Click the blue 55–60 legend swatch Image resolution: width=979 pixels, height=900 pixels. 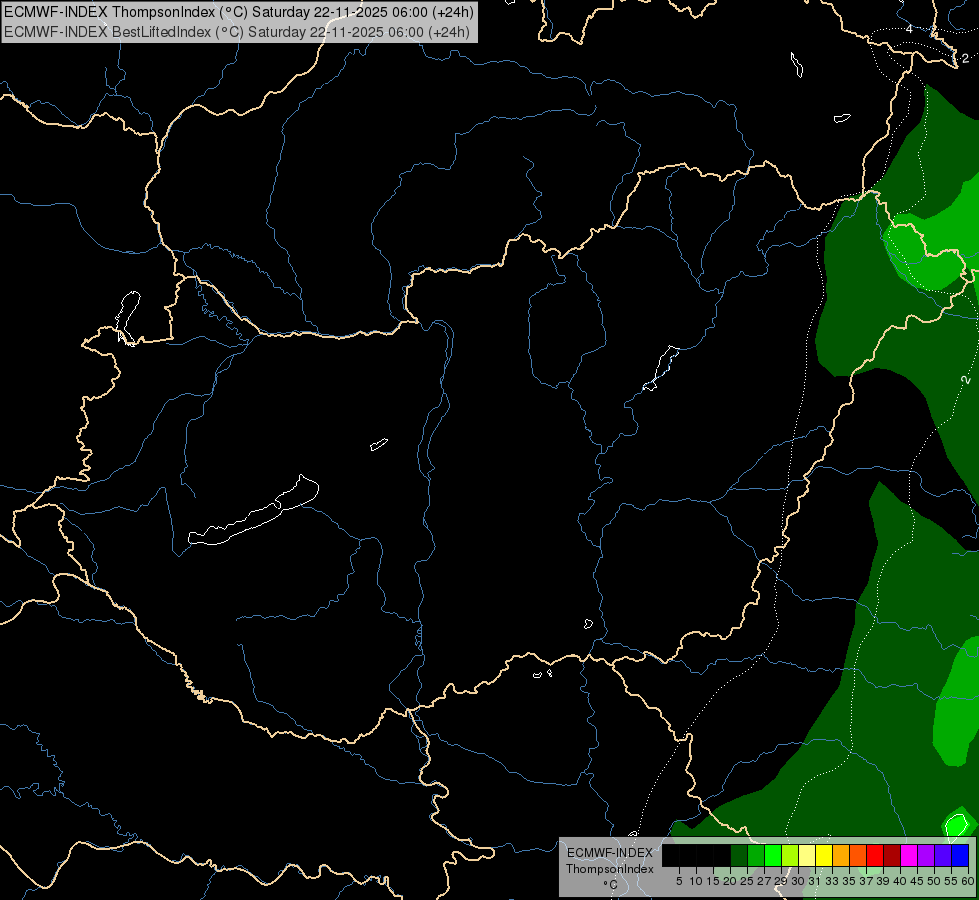click(960, 855)
